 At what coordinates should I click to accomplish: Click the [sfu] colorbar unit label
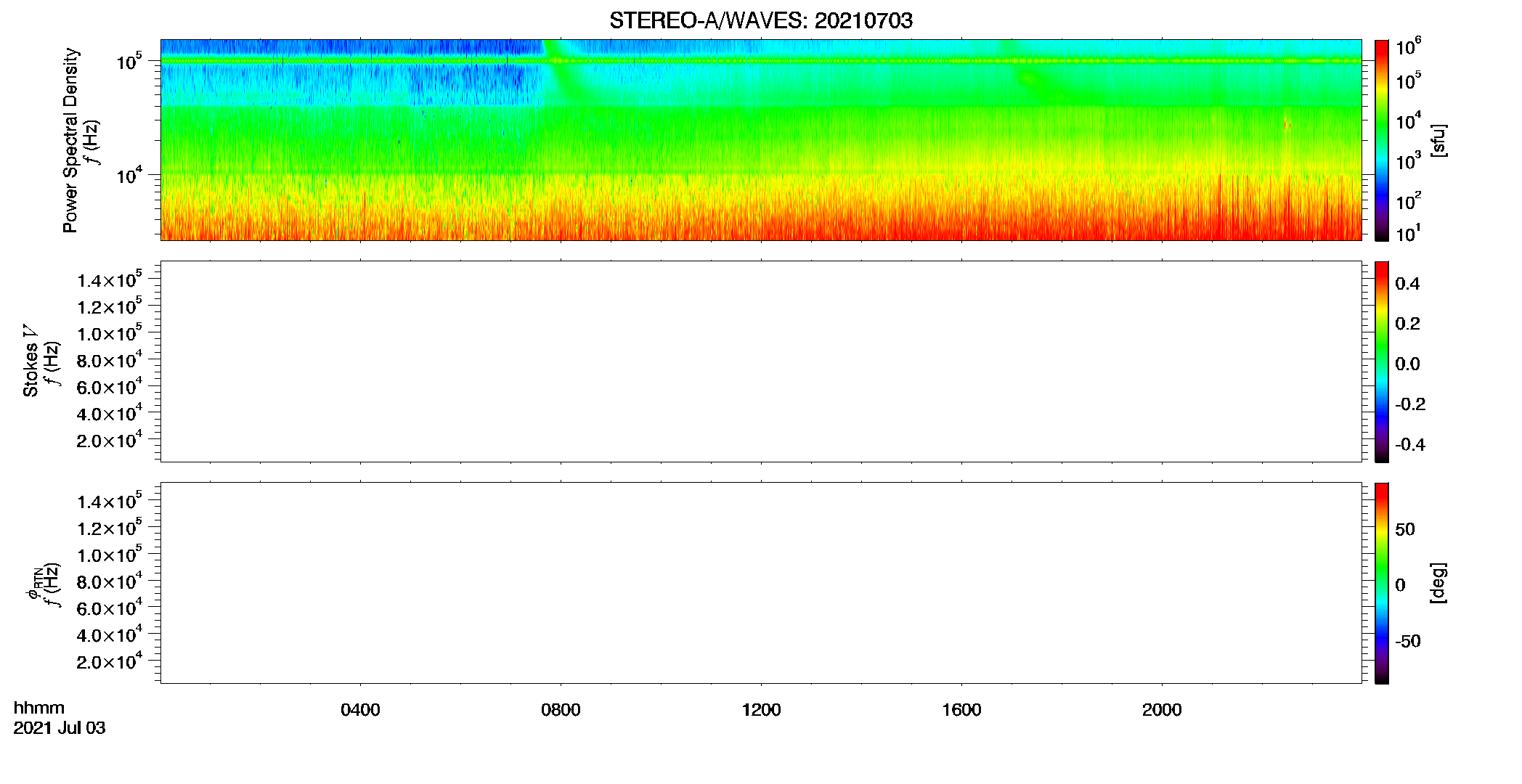pos(1438,140)
